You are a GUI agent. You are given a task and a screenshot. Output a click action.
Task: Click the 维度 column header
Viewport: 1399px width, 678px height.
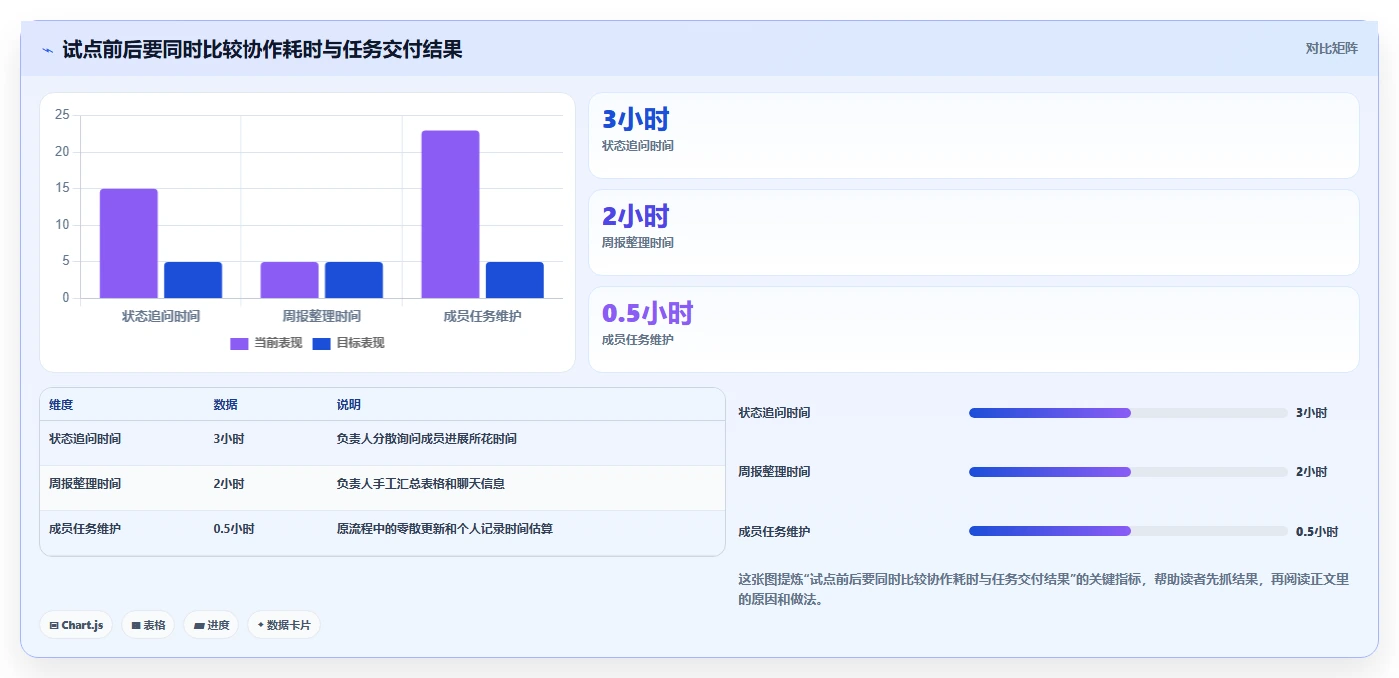[x=61, y=405]
